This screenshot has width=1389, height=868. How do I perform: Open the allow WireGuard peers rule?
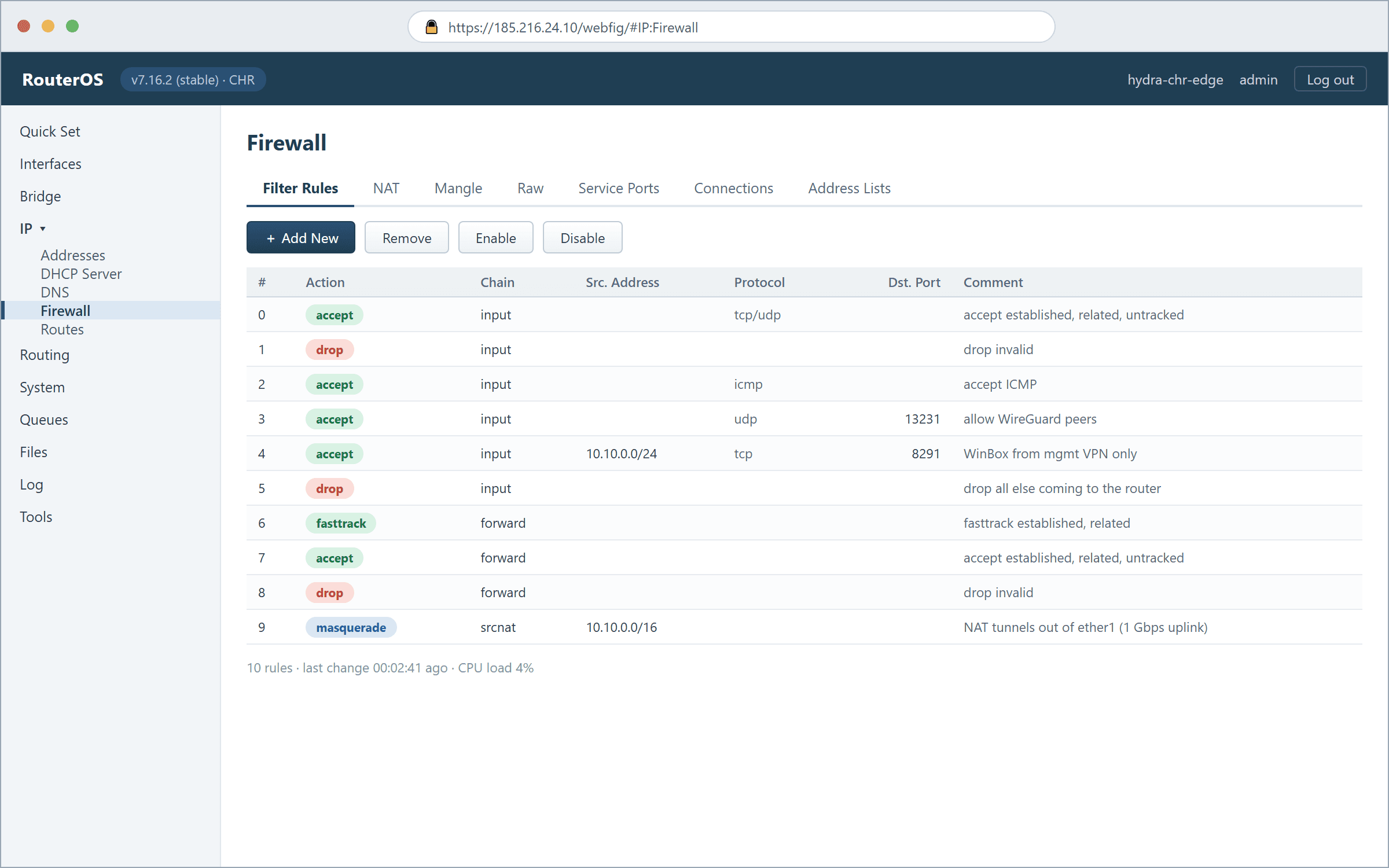pyautogui.click(x=804, y=418)
